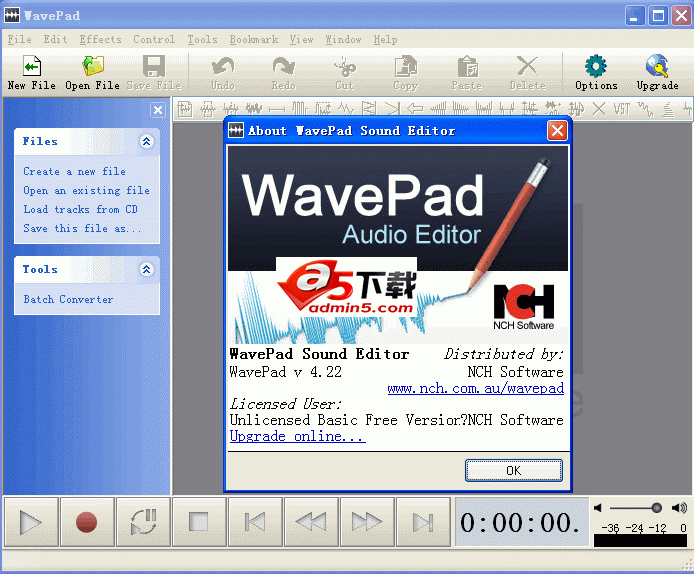Click the Files panel header
The height and width of the screenshot is (574, 694).
[x=86, y=142]
